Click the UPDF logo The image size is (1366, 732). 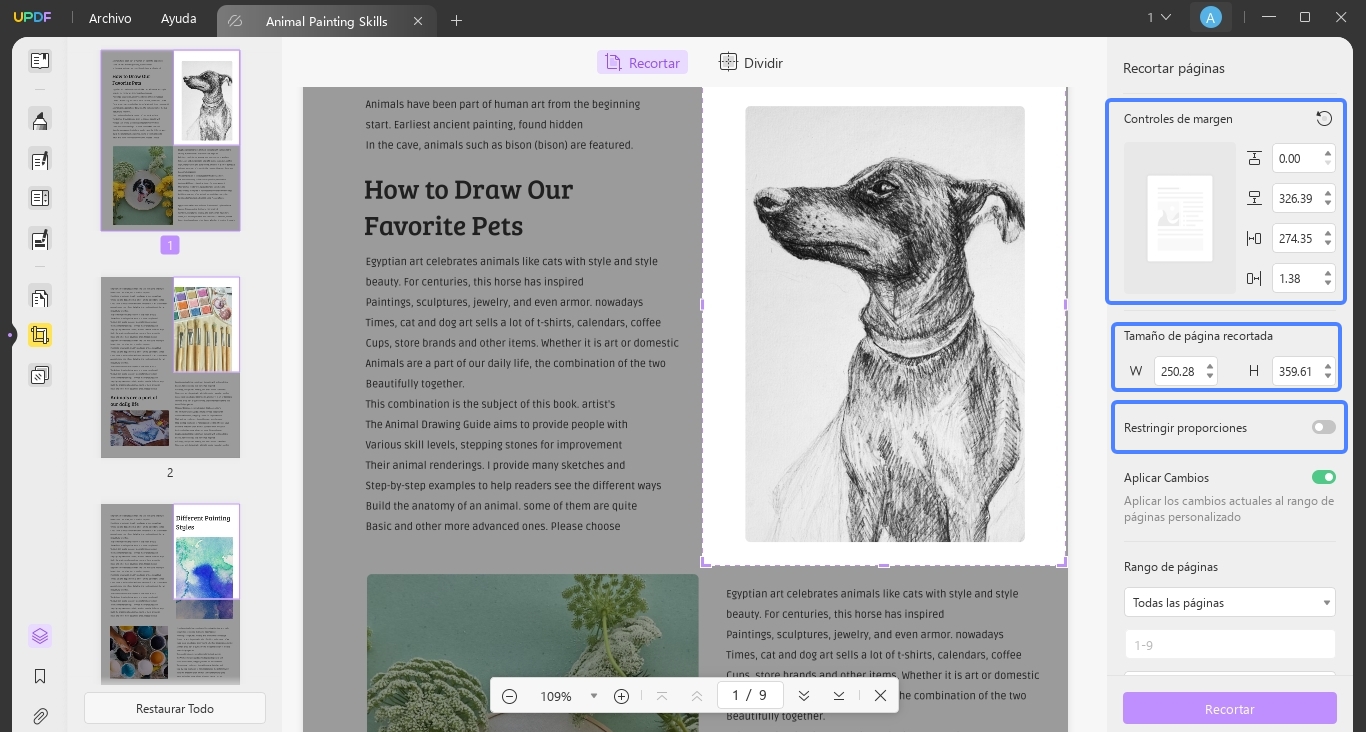(32, 18)
